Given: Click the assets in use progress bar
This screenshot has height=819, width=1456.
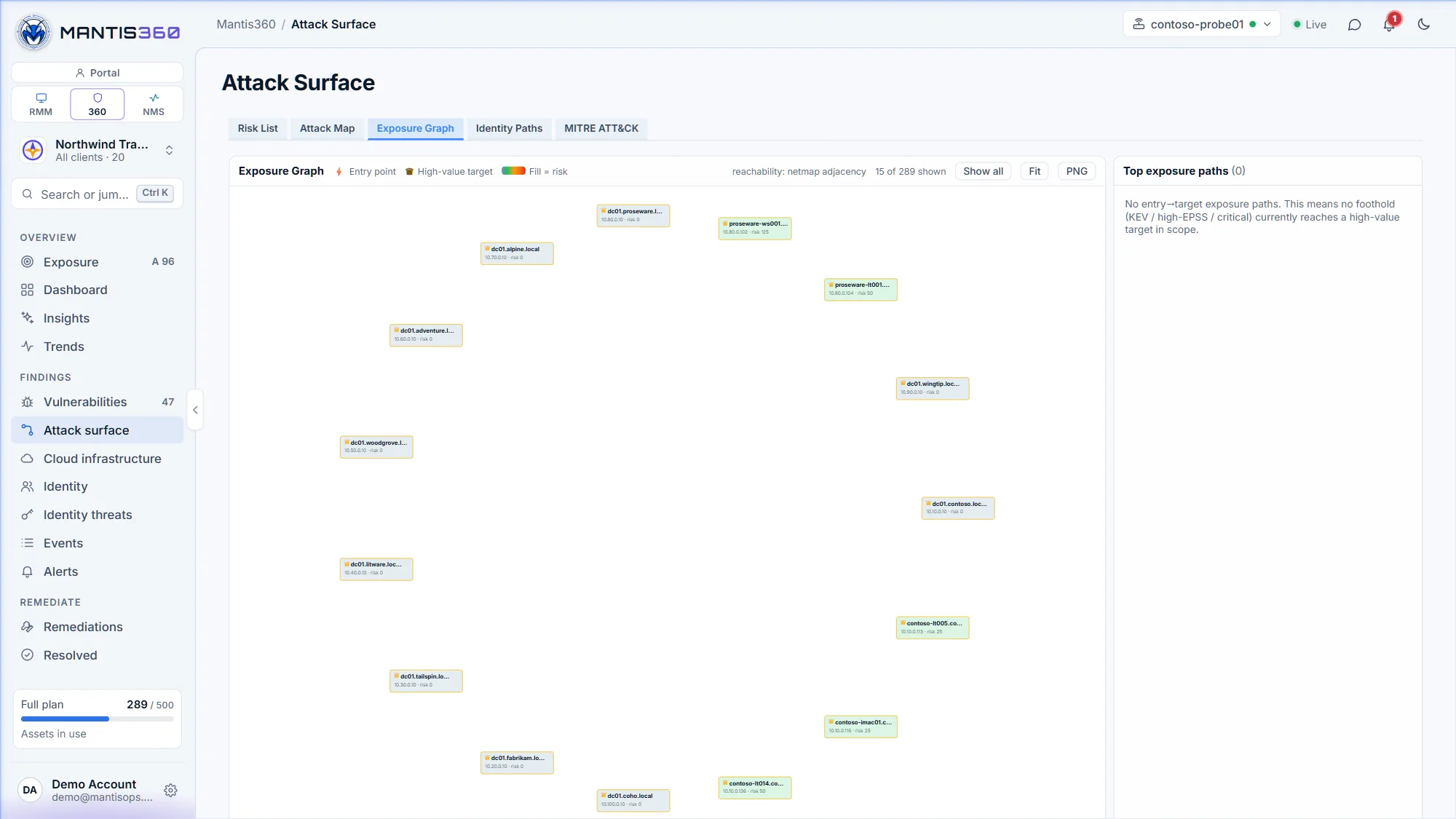Looking at the screenshot, I should 98,719.
